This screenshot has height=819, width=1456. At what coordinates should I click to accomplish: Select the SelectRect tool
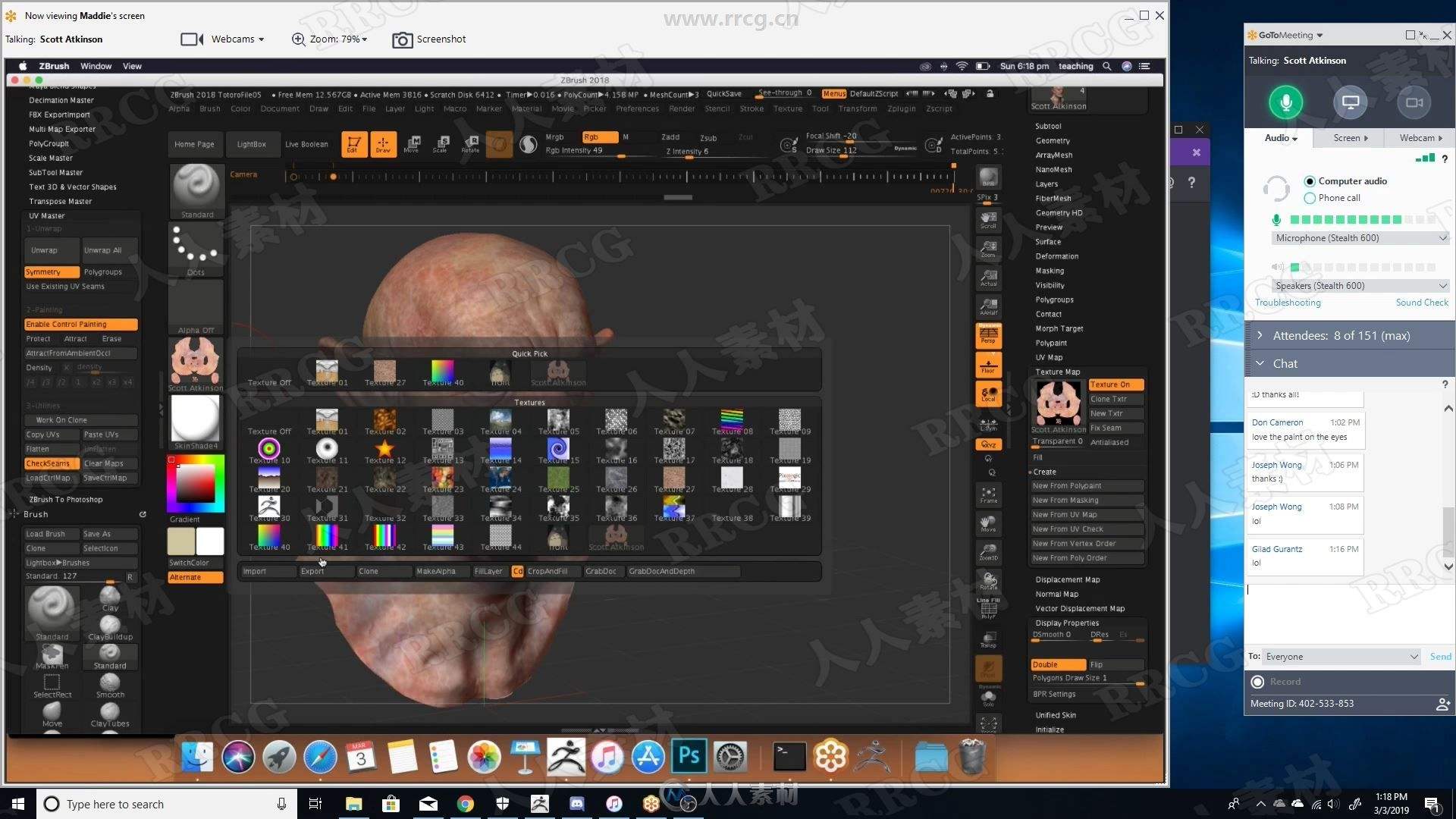50,683
